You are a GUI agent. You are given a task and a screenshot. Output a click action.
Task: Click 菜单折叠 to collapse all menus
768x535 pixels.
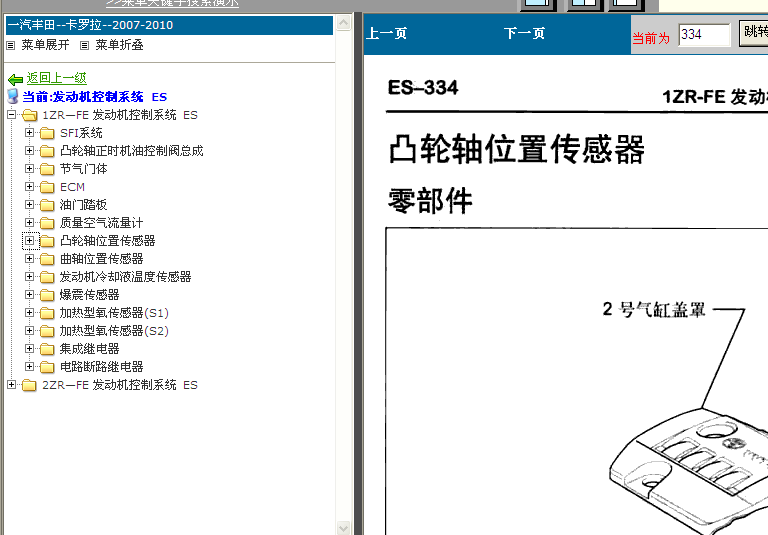pos(119,45)
